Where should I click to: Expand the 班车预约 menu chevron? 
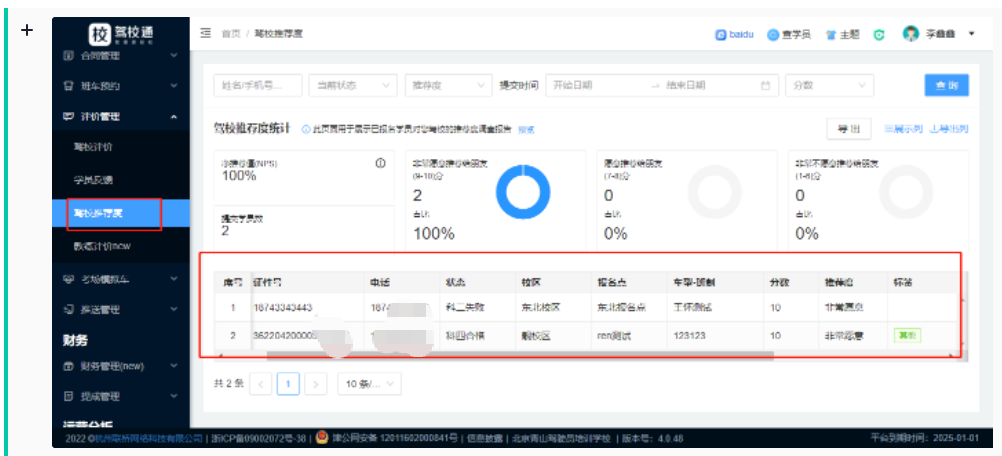coord(174,86)
